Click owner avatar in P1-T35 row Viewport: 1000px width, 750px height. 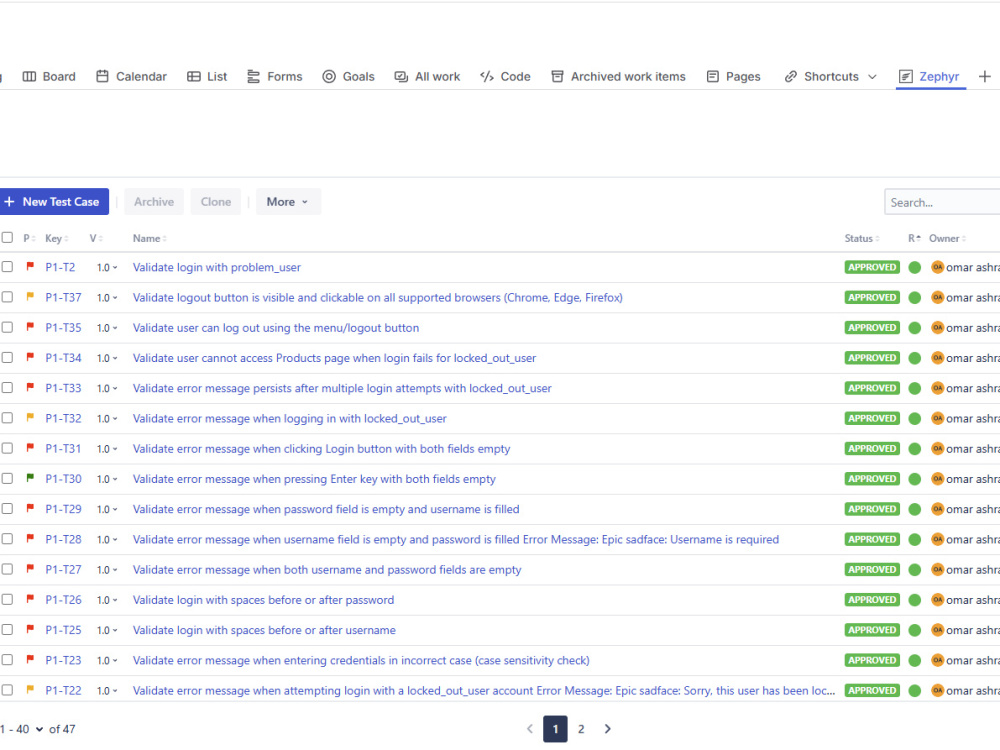[x=937, y=327]
